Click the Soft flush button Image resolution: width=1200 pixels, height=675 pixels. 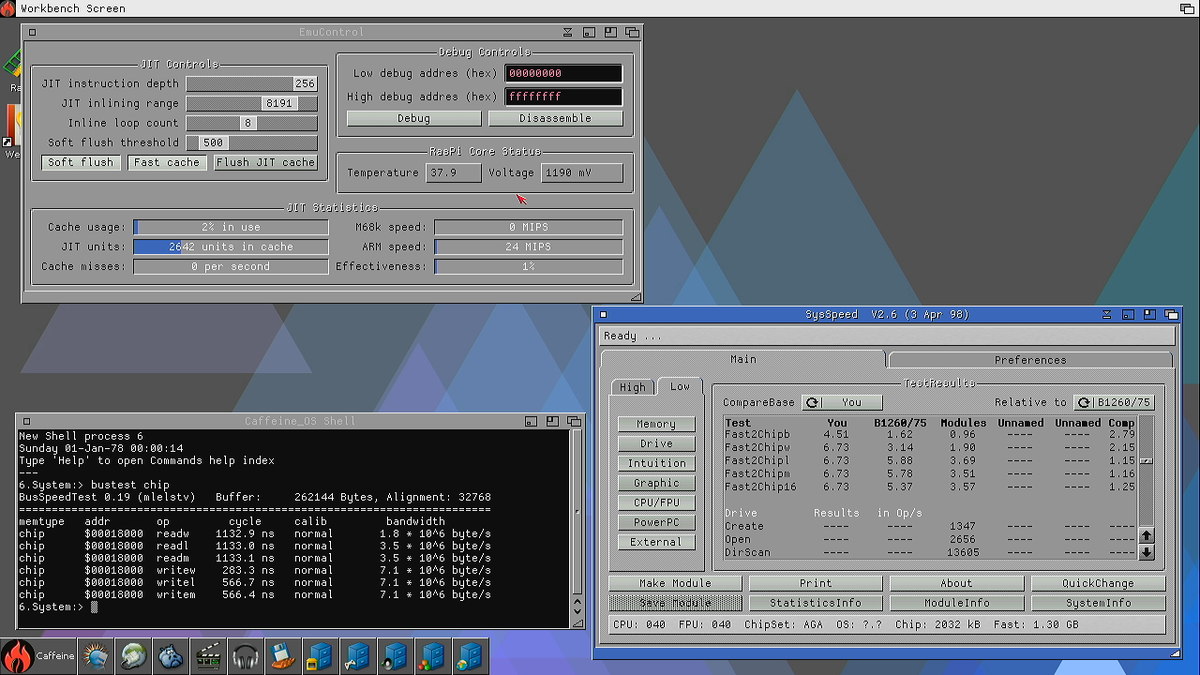[81, 162]
